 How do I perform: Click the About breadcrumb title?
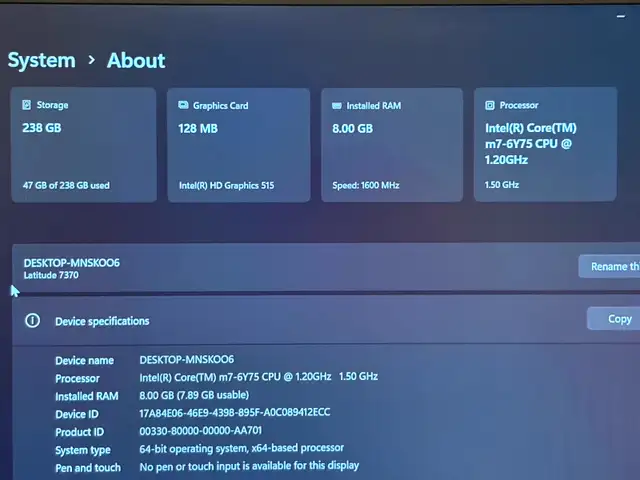(136, 60)
